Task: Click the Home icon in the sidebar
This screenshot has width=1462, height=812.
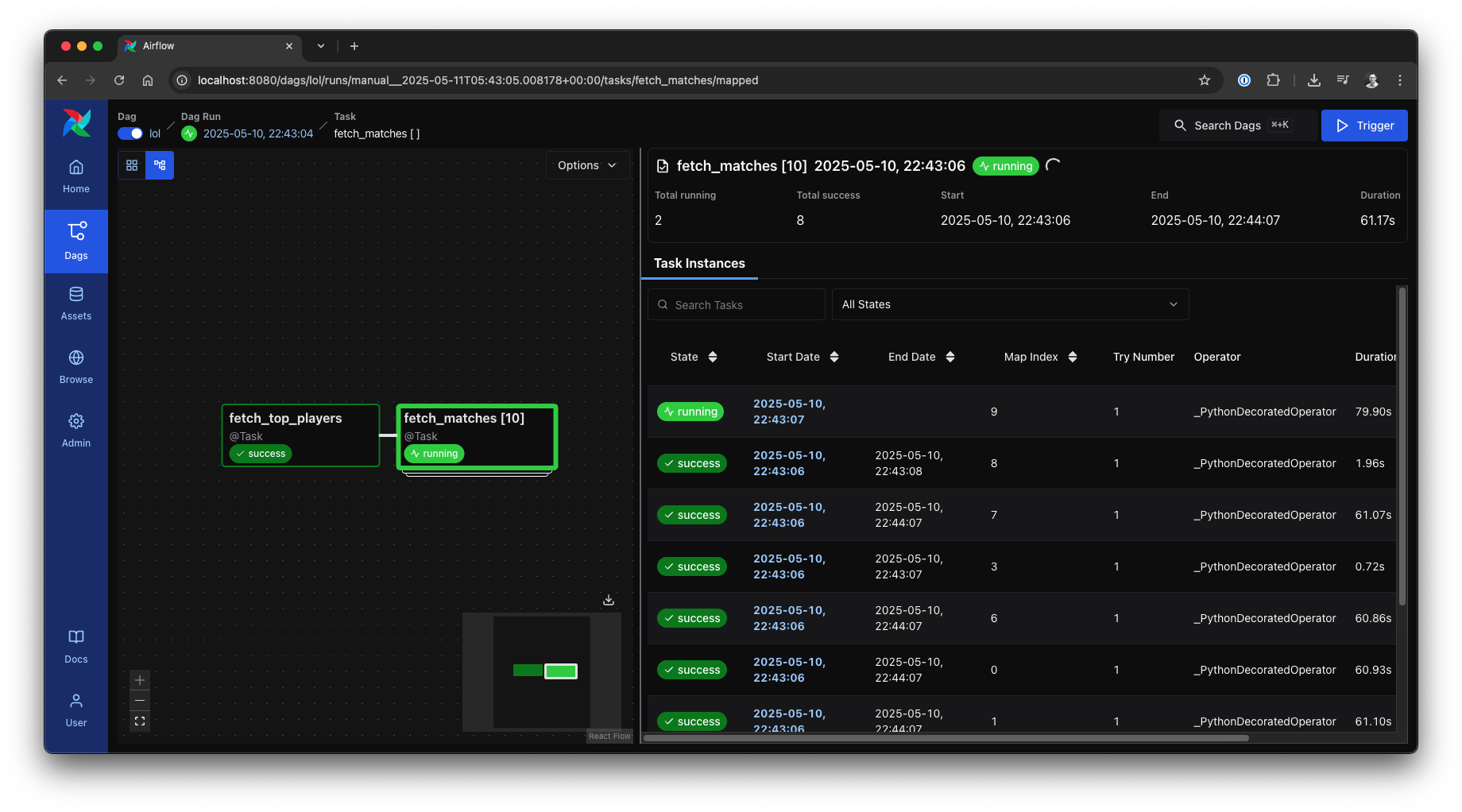Action: click(75, 175)
